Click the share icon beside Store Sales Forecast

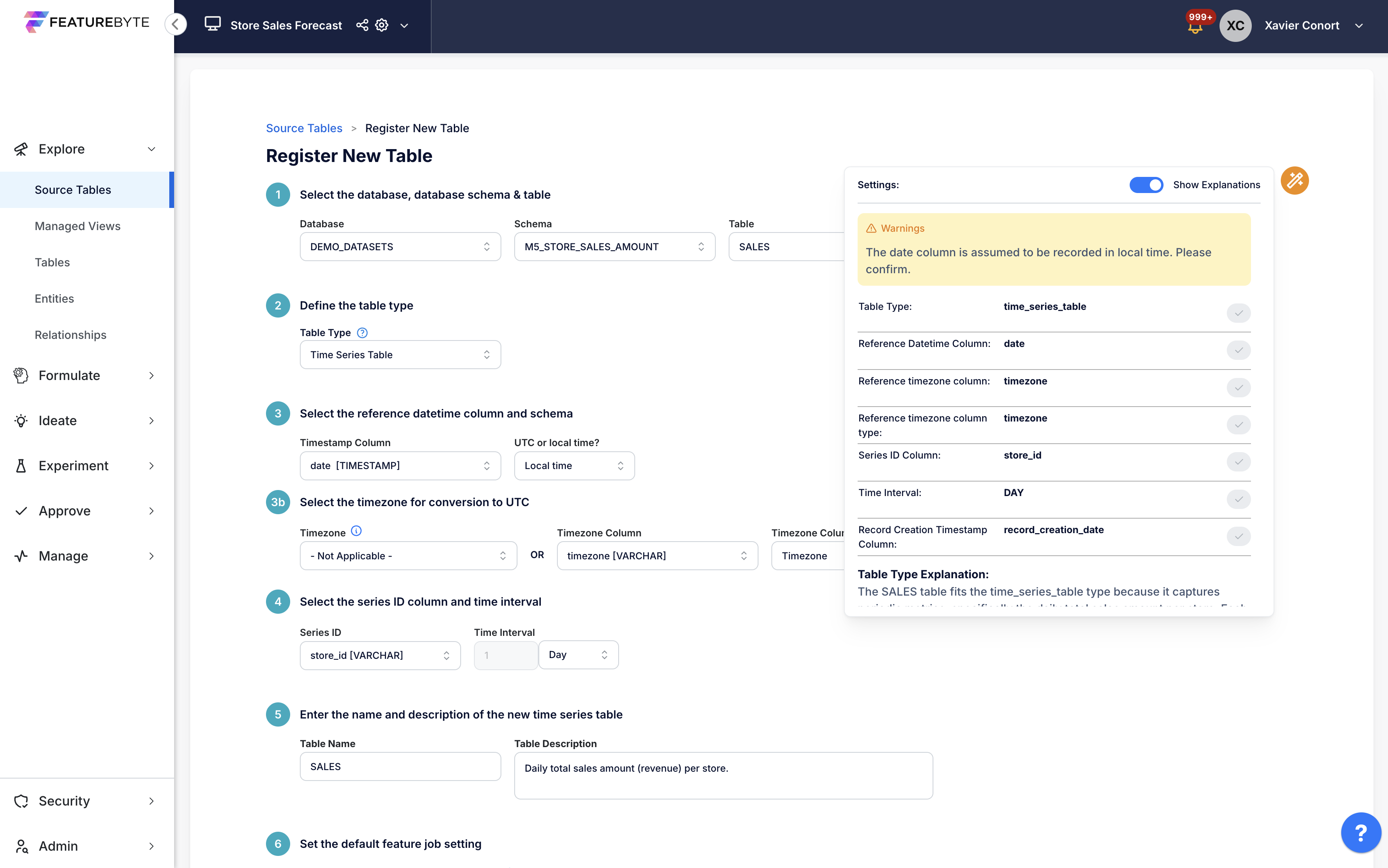[362, 25]
